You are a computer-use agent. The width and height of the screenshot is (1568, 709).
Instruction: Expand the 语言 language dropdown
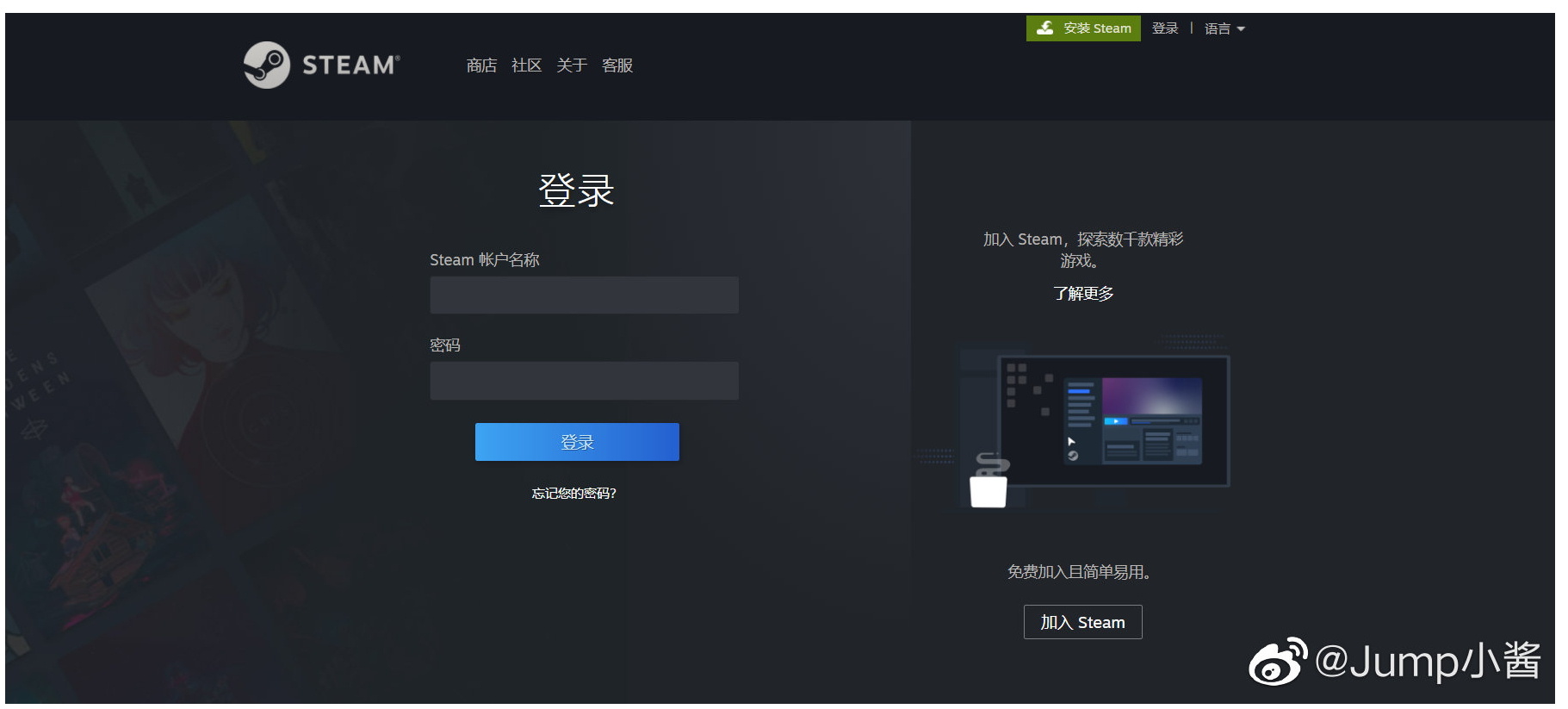click(x=1224, y=28)
